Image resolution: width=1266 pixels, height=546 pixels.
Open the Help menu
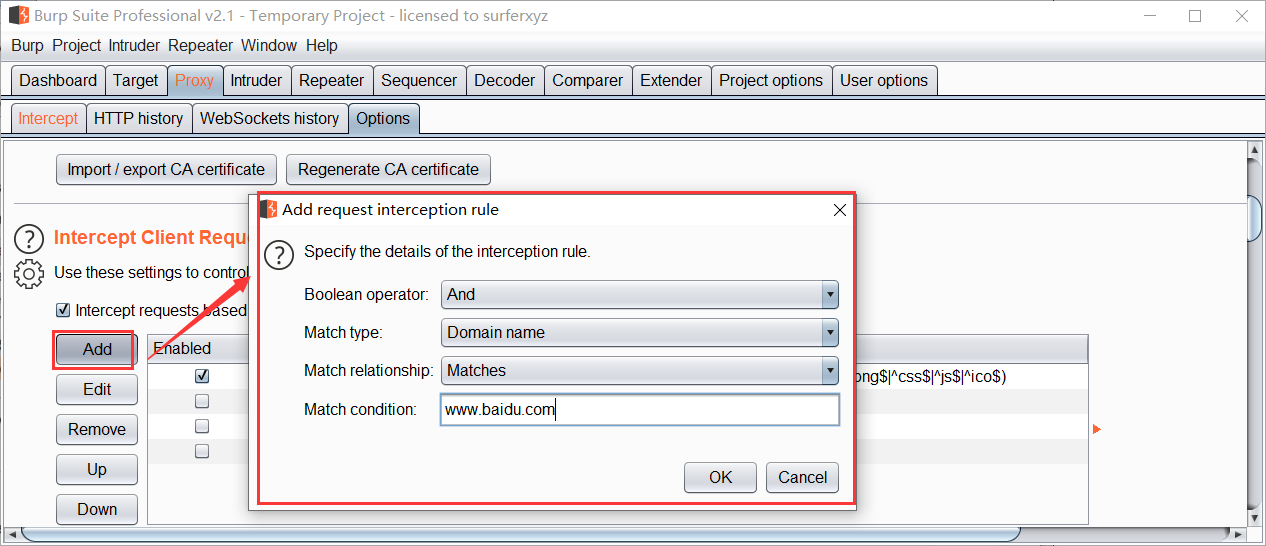tap(322, 46)
